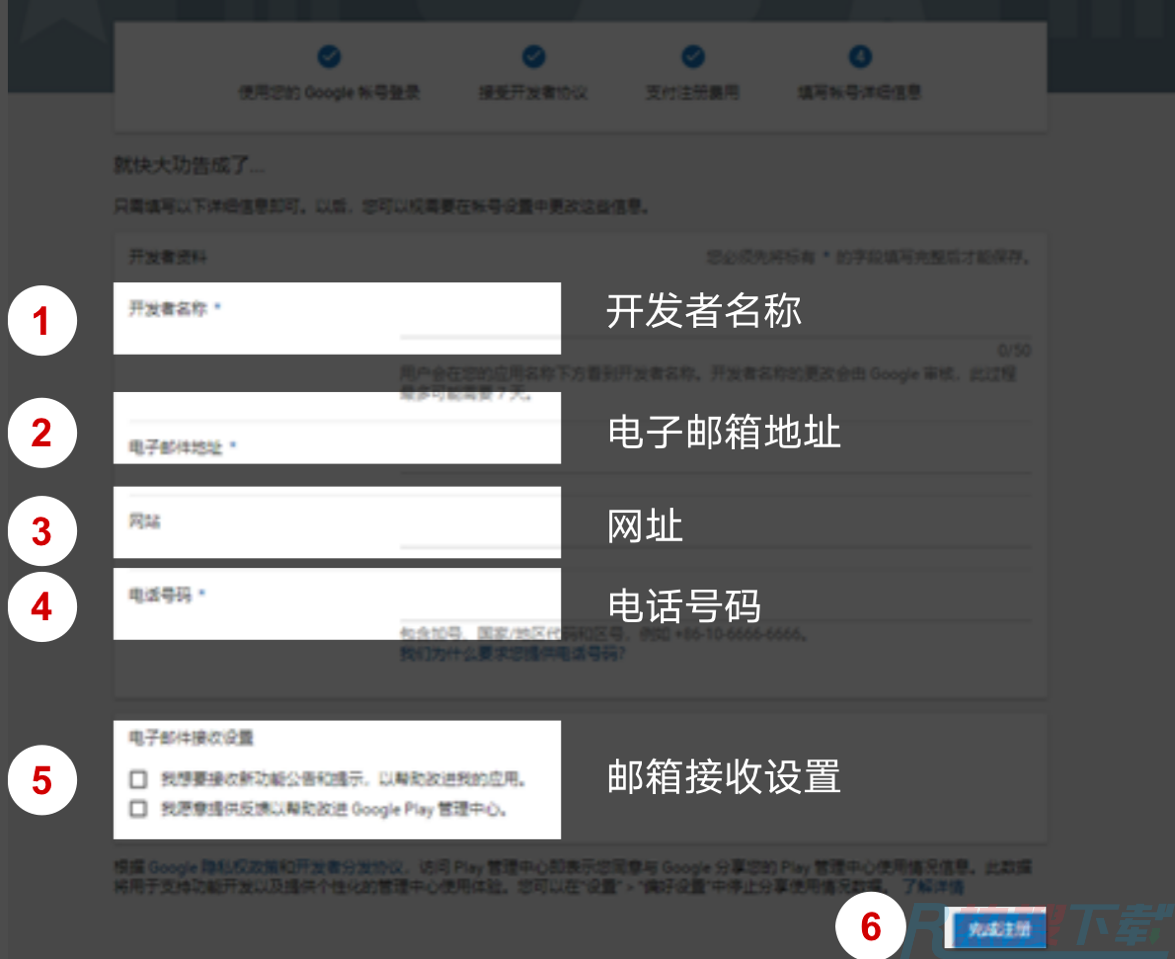Enable the 接收新功能公告和提示 checkbox
The height and width of the screenshot is (959, 1175).
(138, 779)
